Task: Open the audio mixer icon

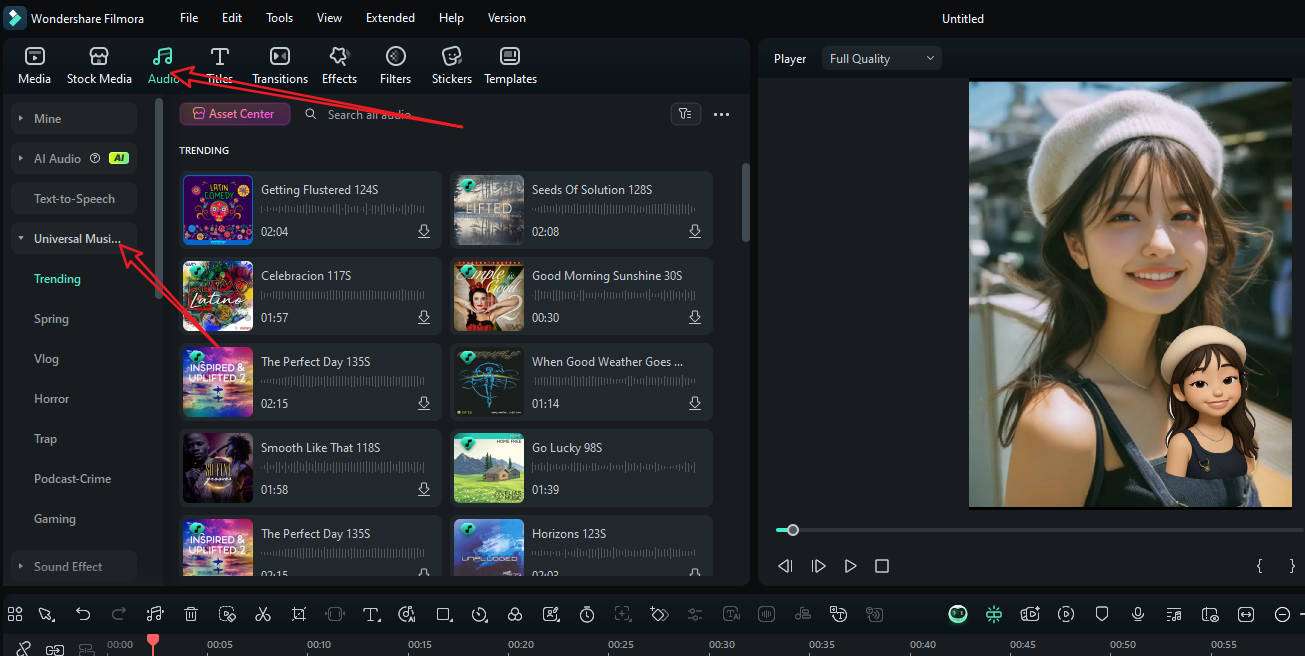Action: pos(1174,614)
